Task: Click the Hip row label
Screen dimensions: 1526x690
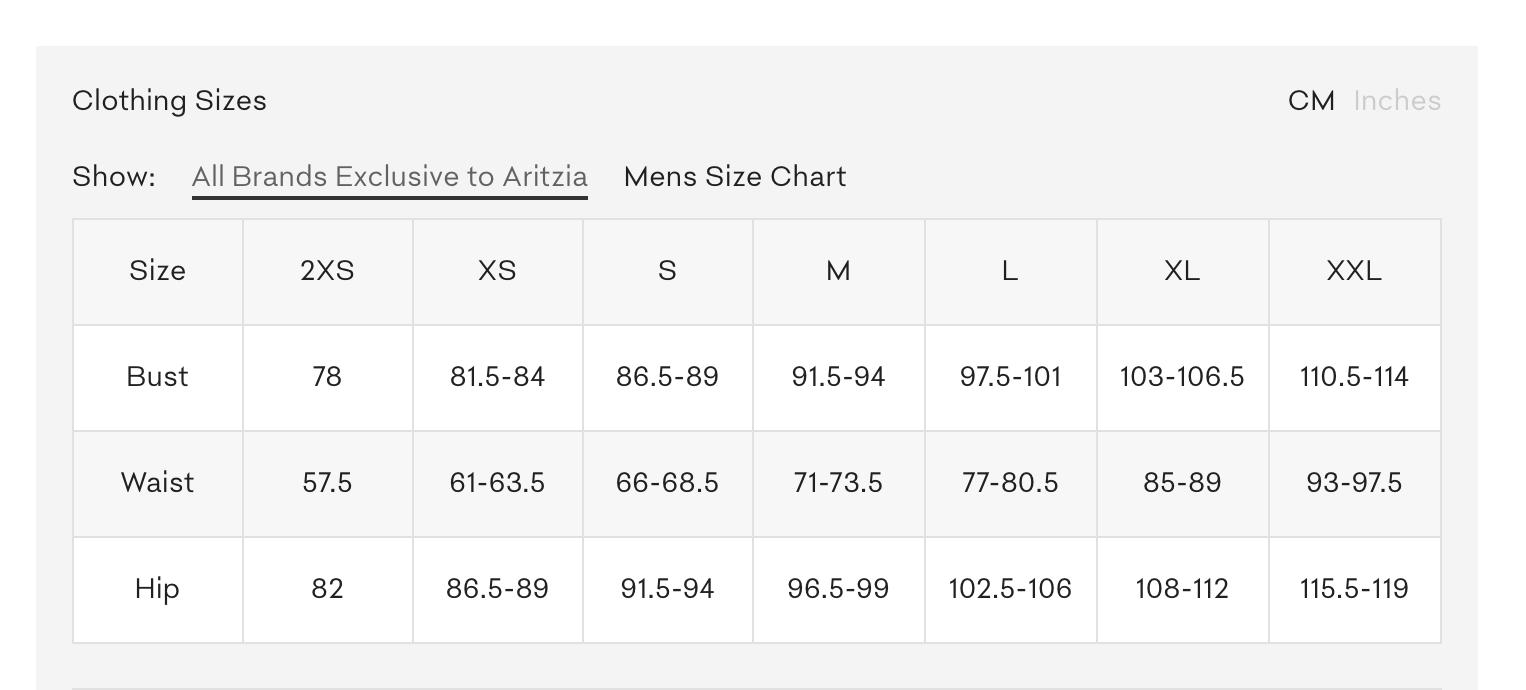Action: tap(157, 589)
